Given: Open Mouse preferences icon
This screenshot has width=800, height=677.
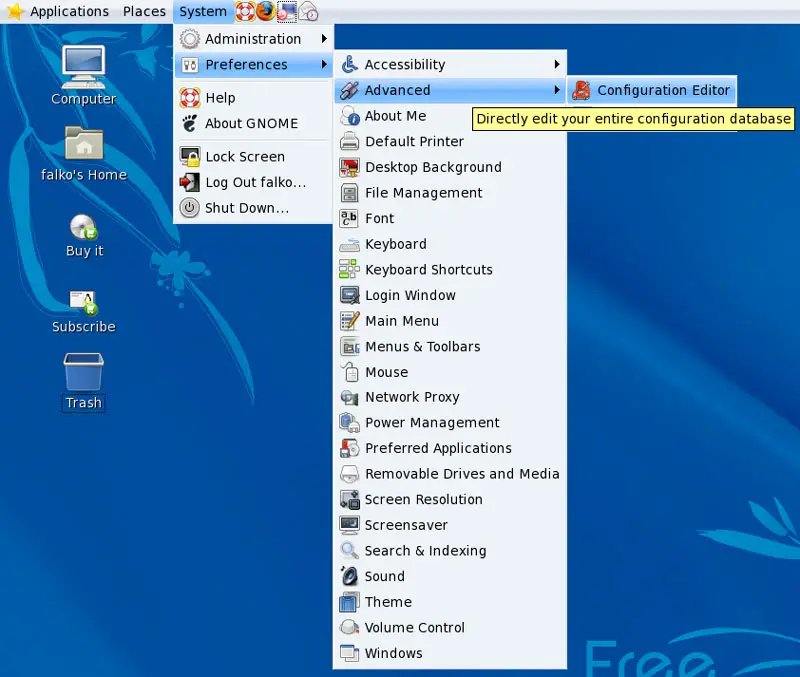Looking at the screenshot, I should pos(350,372).
